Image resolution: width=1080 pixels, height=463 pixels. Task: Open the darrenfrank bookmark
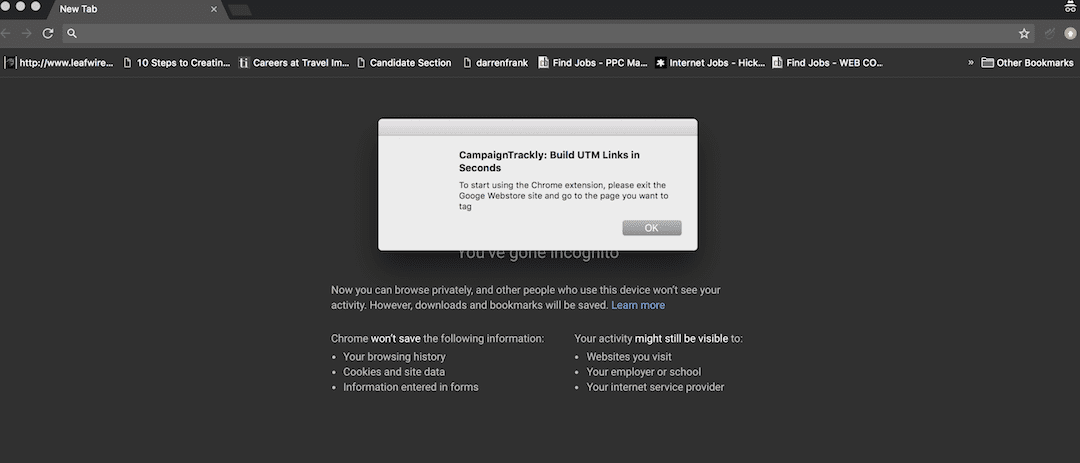(496, 63)
